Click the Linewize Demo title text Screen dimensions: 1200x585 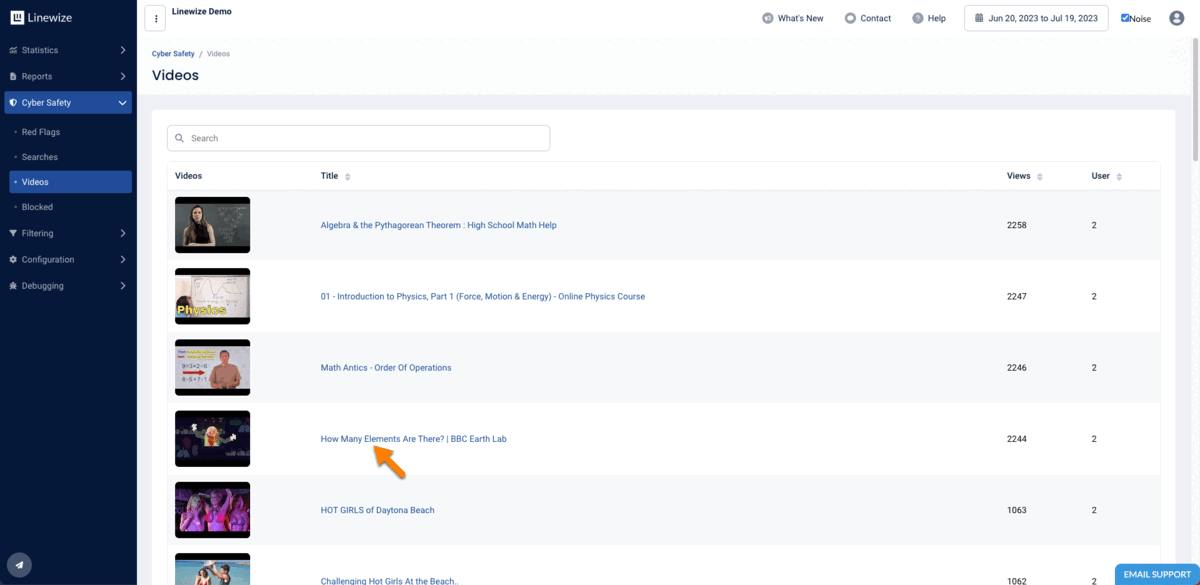tap(202, 12)
